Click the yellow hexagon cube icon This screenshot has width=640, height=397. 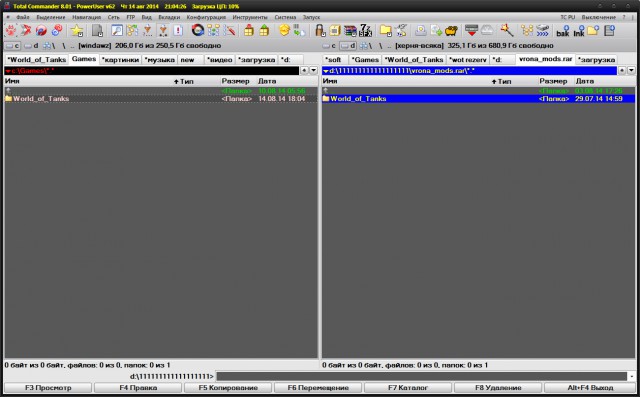pos(284,31)
